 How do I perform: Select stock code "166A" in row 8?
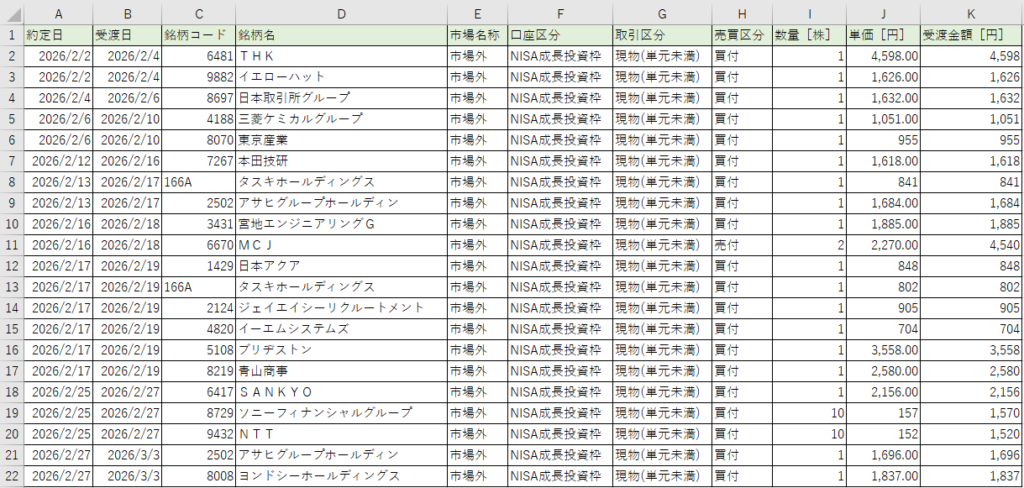(198, 181)
